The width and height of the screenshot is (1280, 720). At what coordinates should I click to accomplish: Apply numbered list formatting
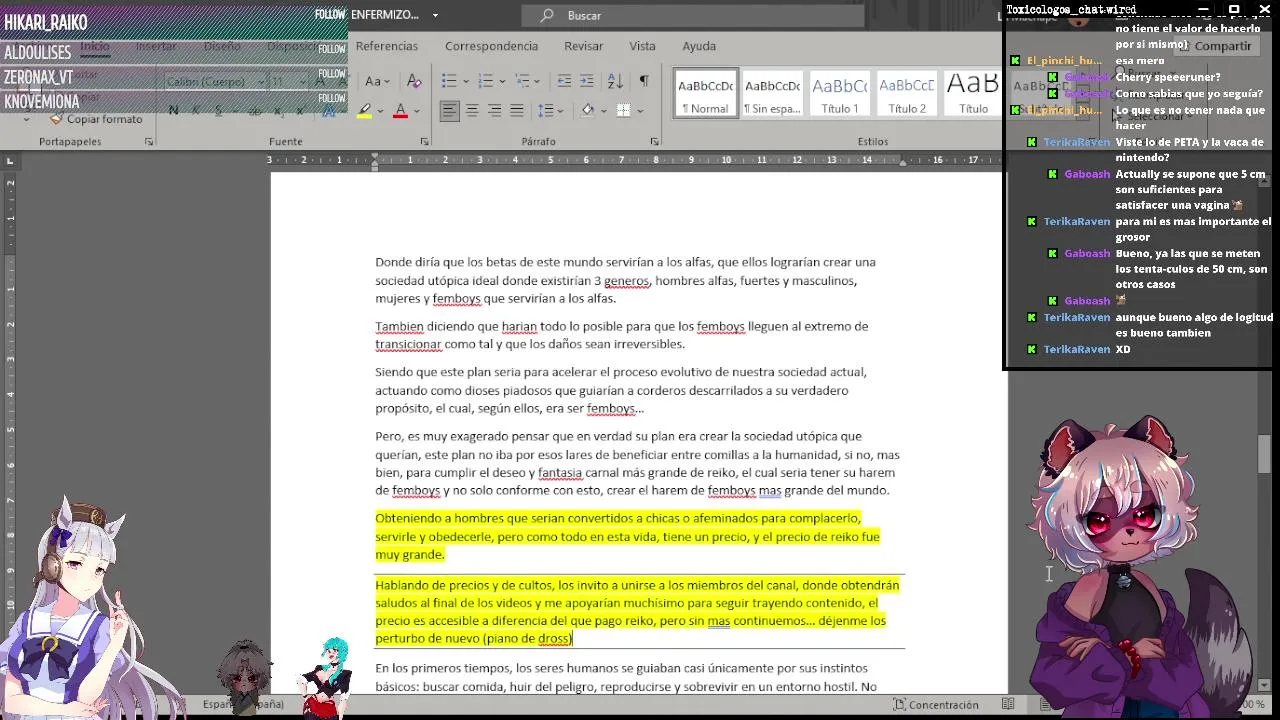pyautogui.click(x=485, y=81)
